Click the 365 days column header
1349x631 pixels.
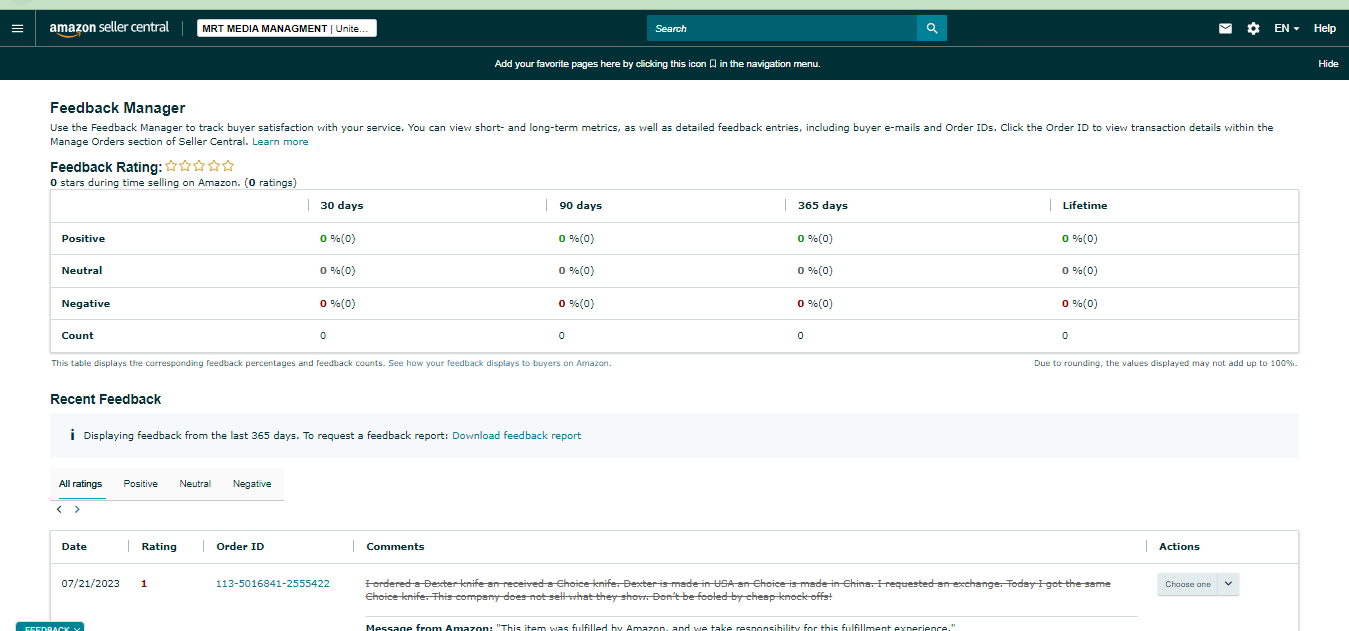tap(823, 205)
